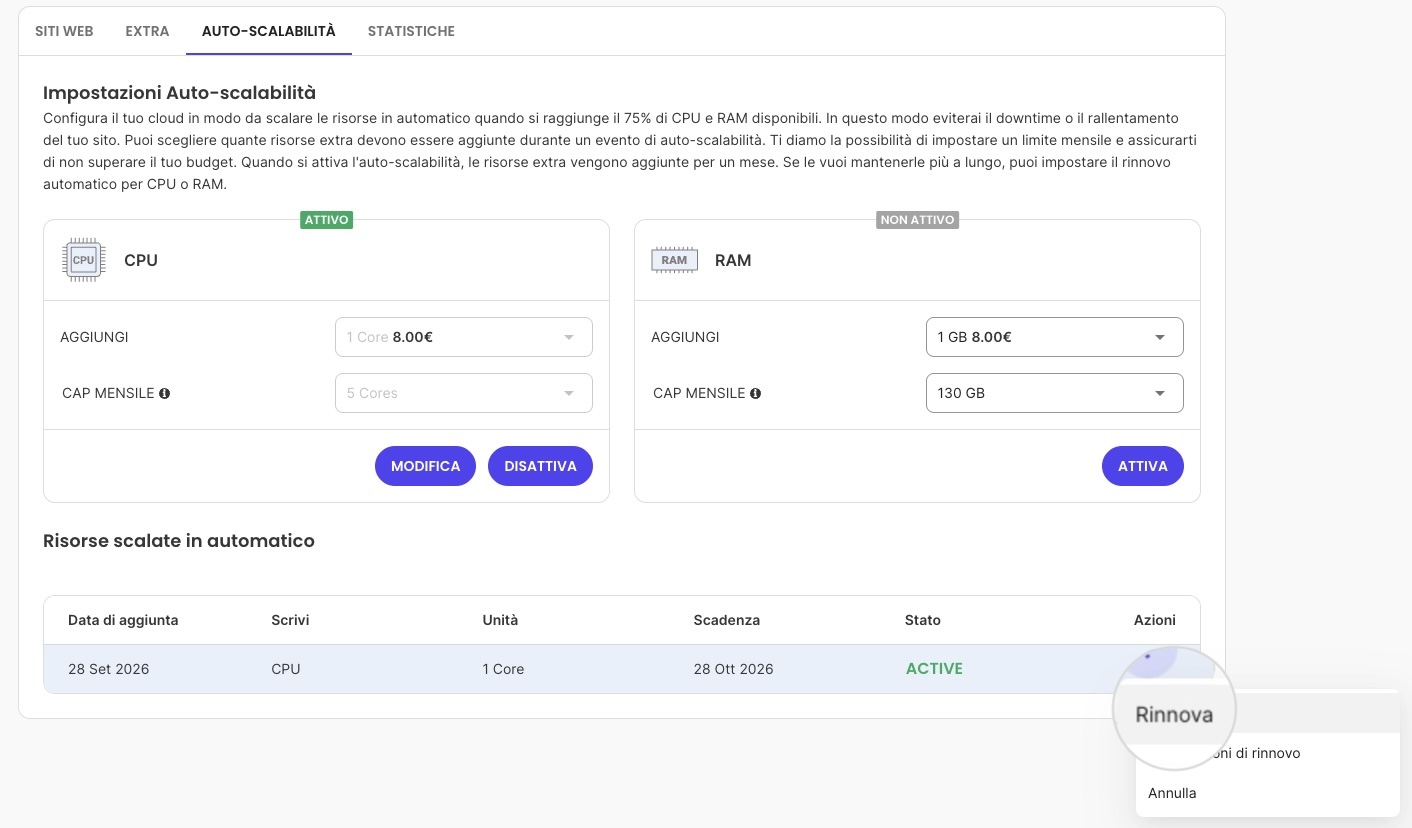Click the AGGIUNGI label in the RAM card
Viewport: 1412px width, 828px height.
pos(685,337)
